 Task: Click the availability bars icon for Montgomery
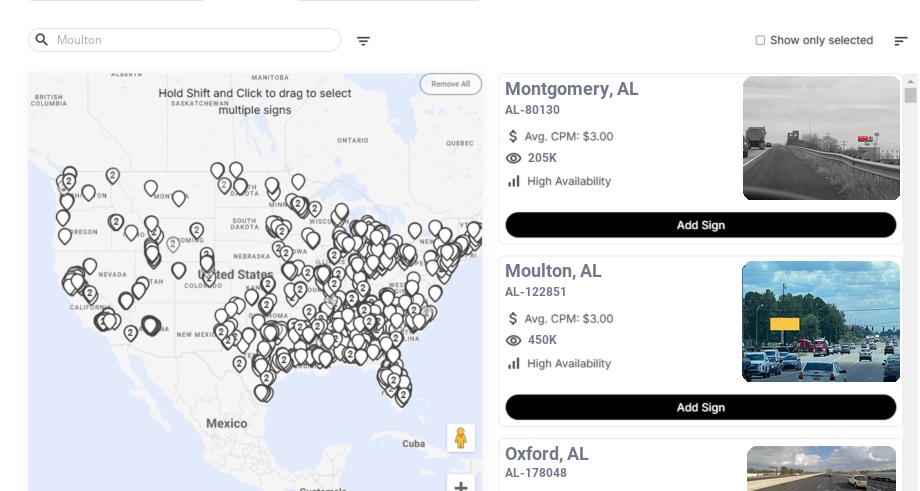pos(514,181)
